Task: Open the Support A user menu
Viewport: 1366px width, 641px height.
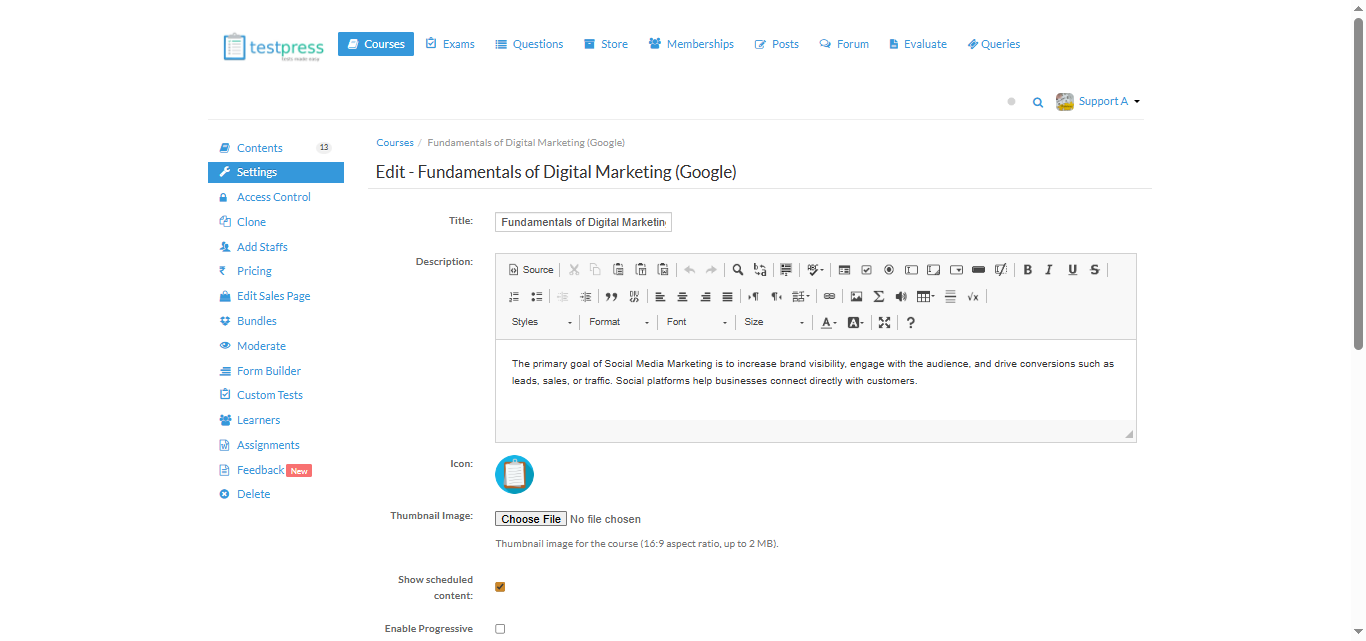Action: 1099,101
